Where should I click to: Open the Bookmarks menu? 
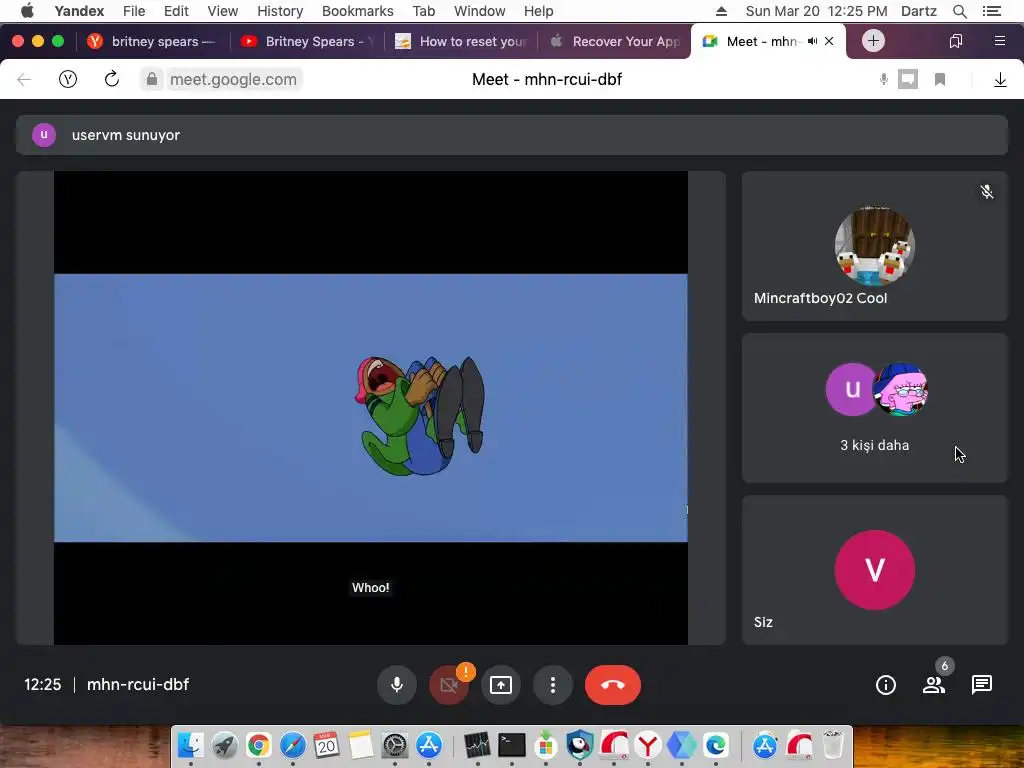point(358,11)
